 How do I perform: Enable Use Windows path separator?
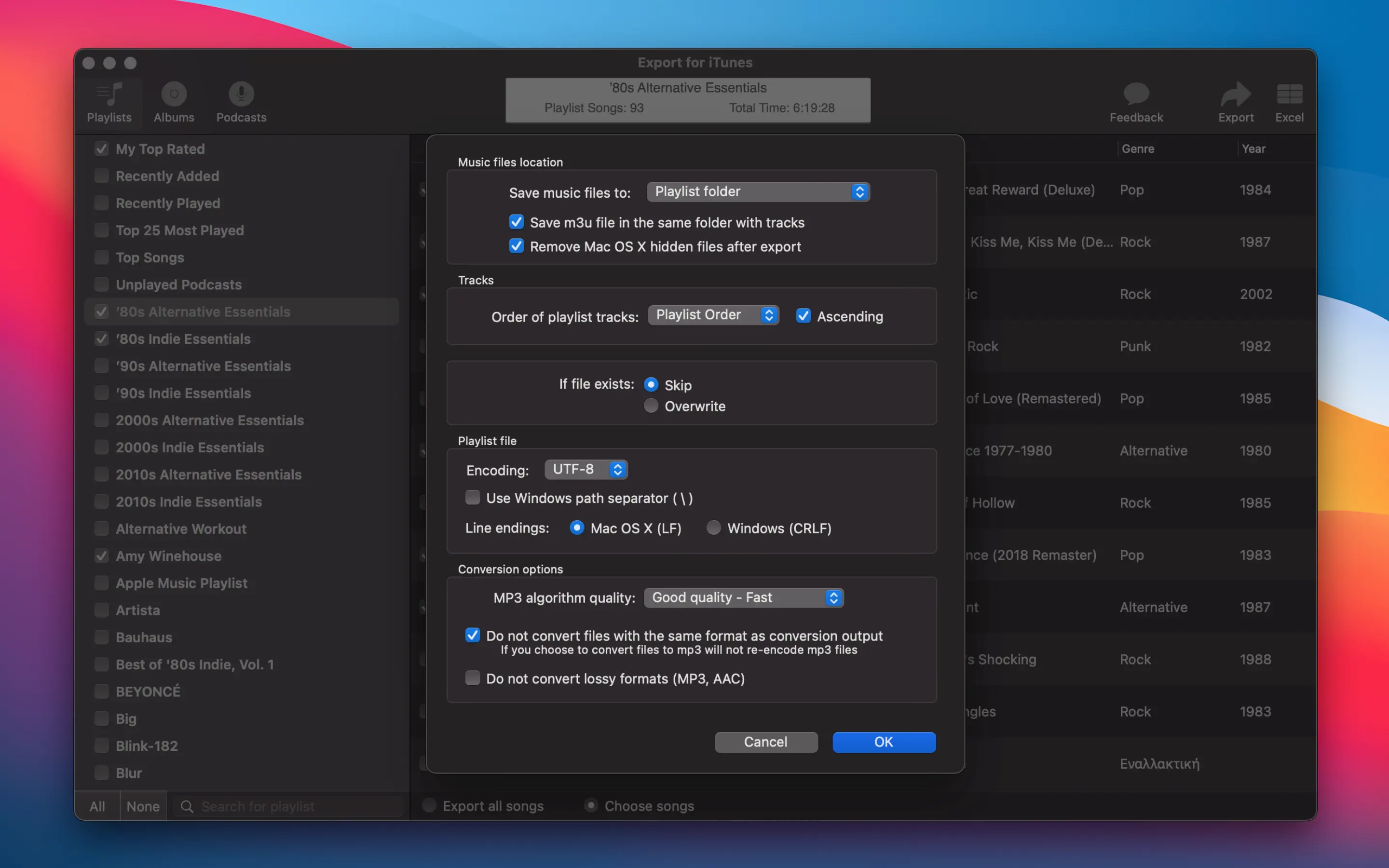point(472,497)
